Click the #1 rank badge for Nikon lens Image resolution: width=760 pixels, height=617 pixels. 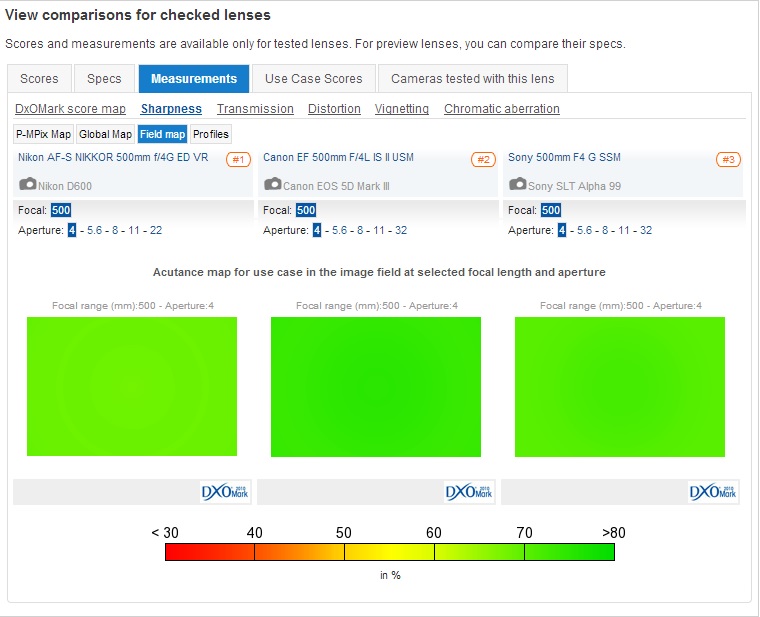pyautogui.click(x=238, y=160)
